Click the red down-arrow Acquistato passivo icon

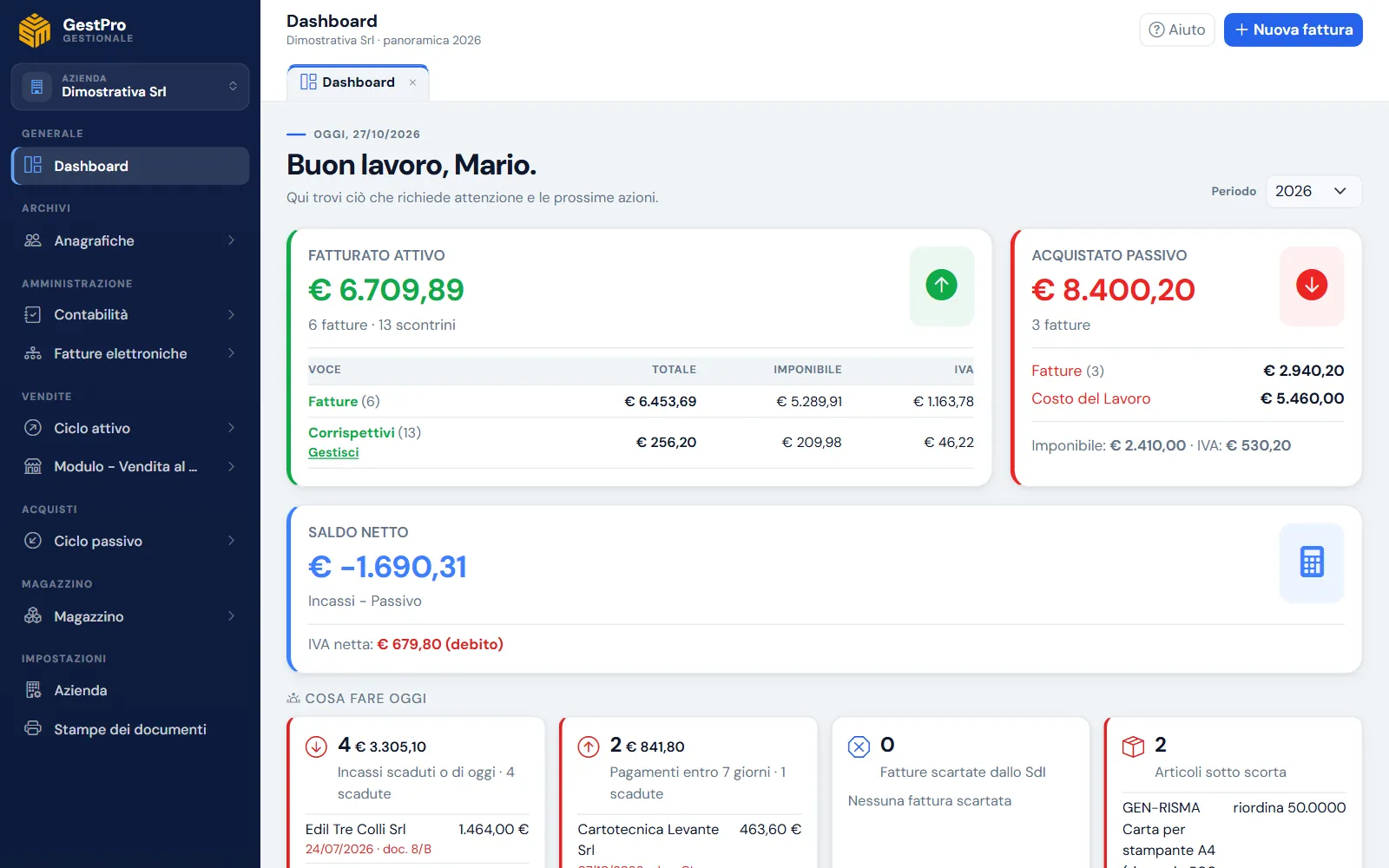click(1312, 285)
